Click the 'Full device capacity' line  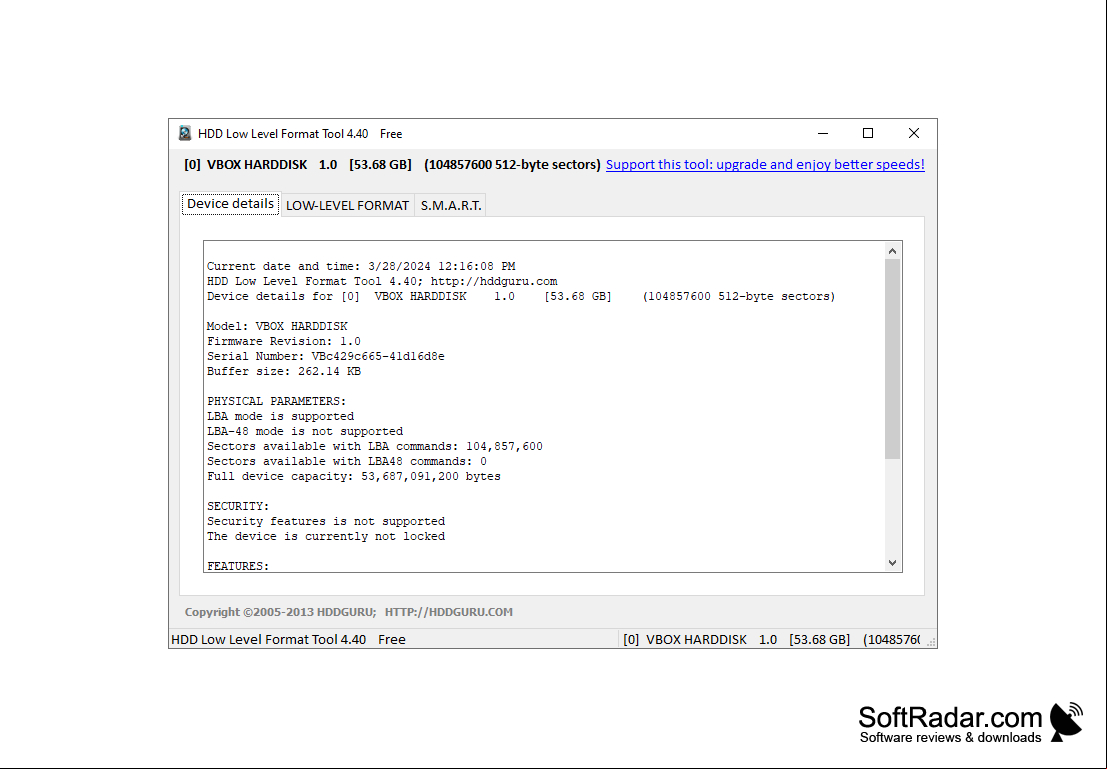[354, 477]
